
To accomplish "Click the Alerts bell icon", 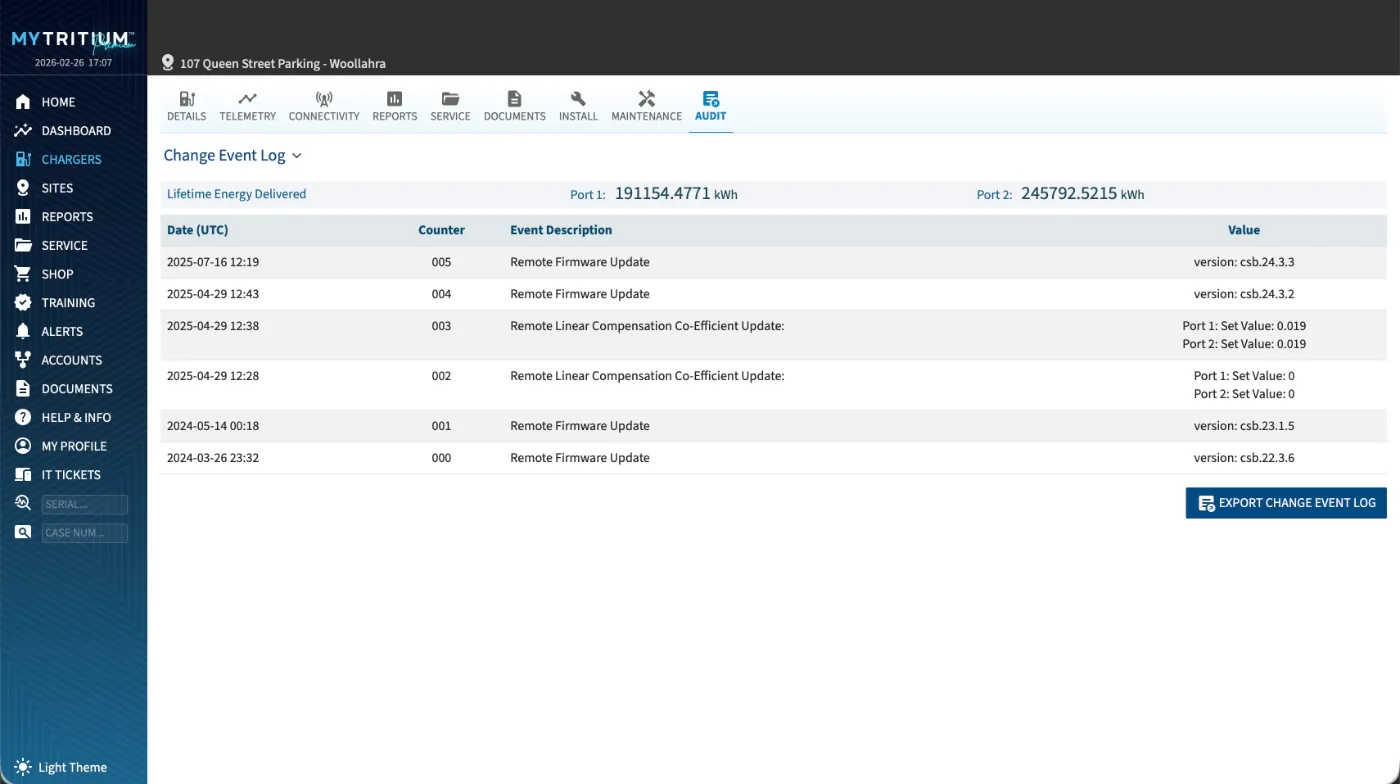I will [23, 331].
